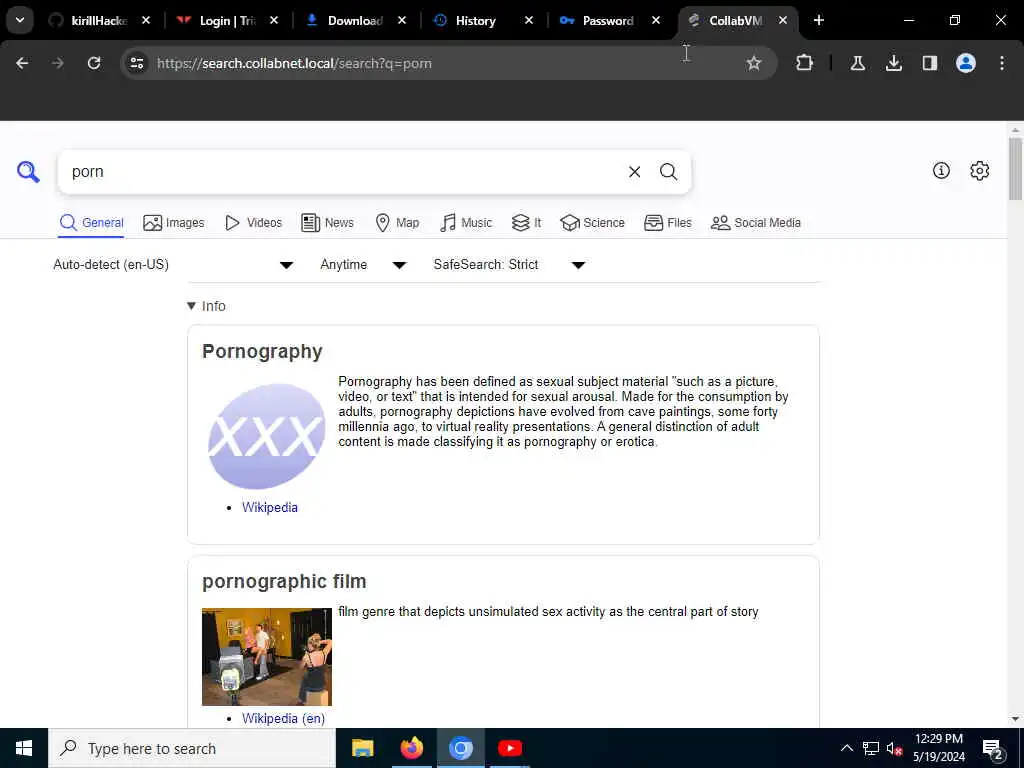
Task: Open browser downloads icon
Action: [x=893, y=63]
